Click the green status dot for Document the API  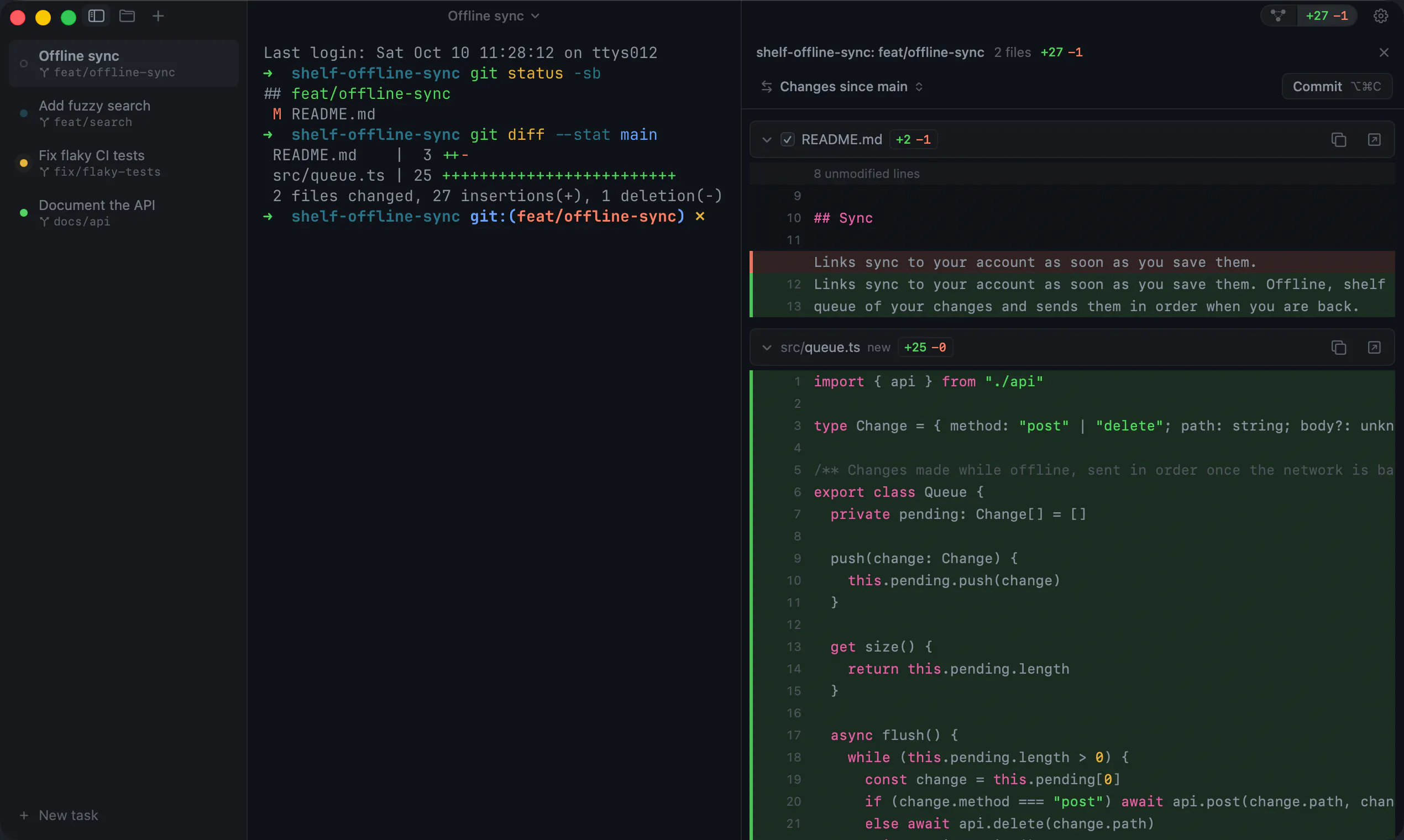[x=23, y=213]
